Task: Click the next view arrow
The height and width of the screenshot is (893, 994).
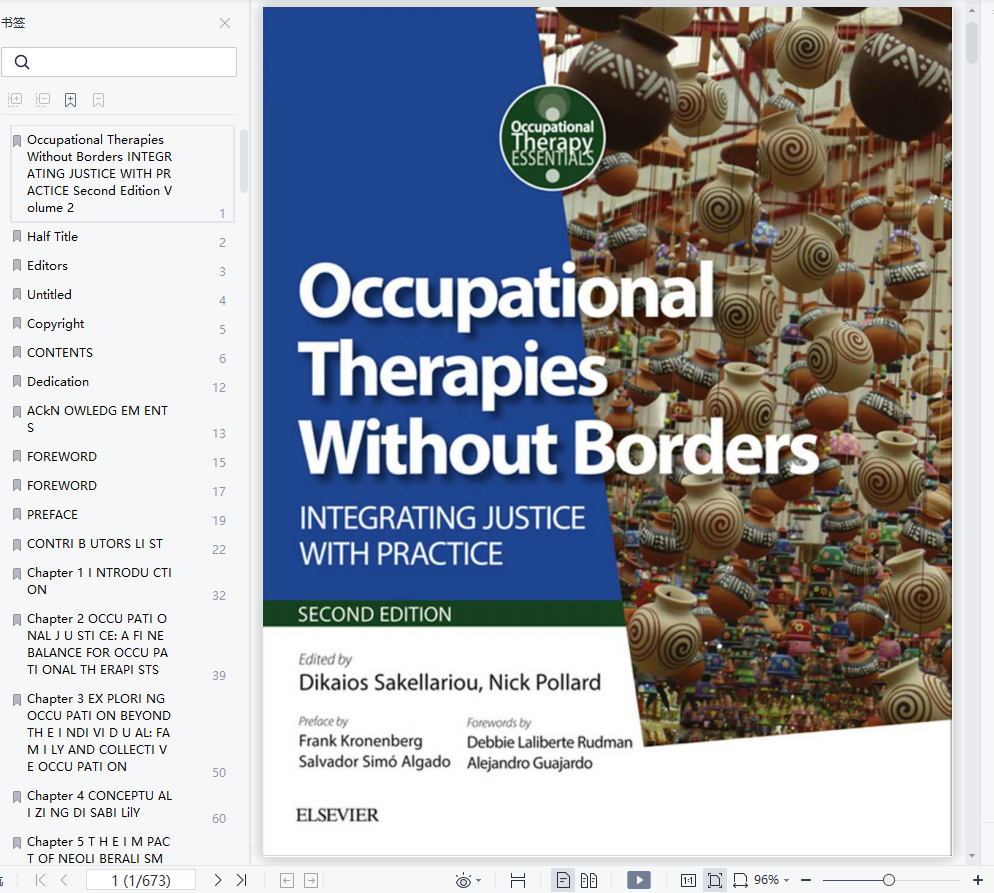Action: coord(311,880)
